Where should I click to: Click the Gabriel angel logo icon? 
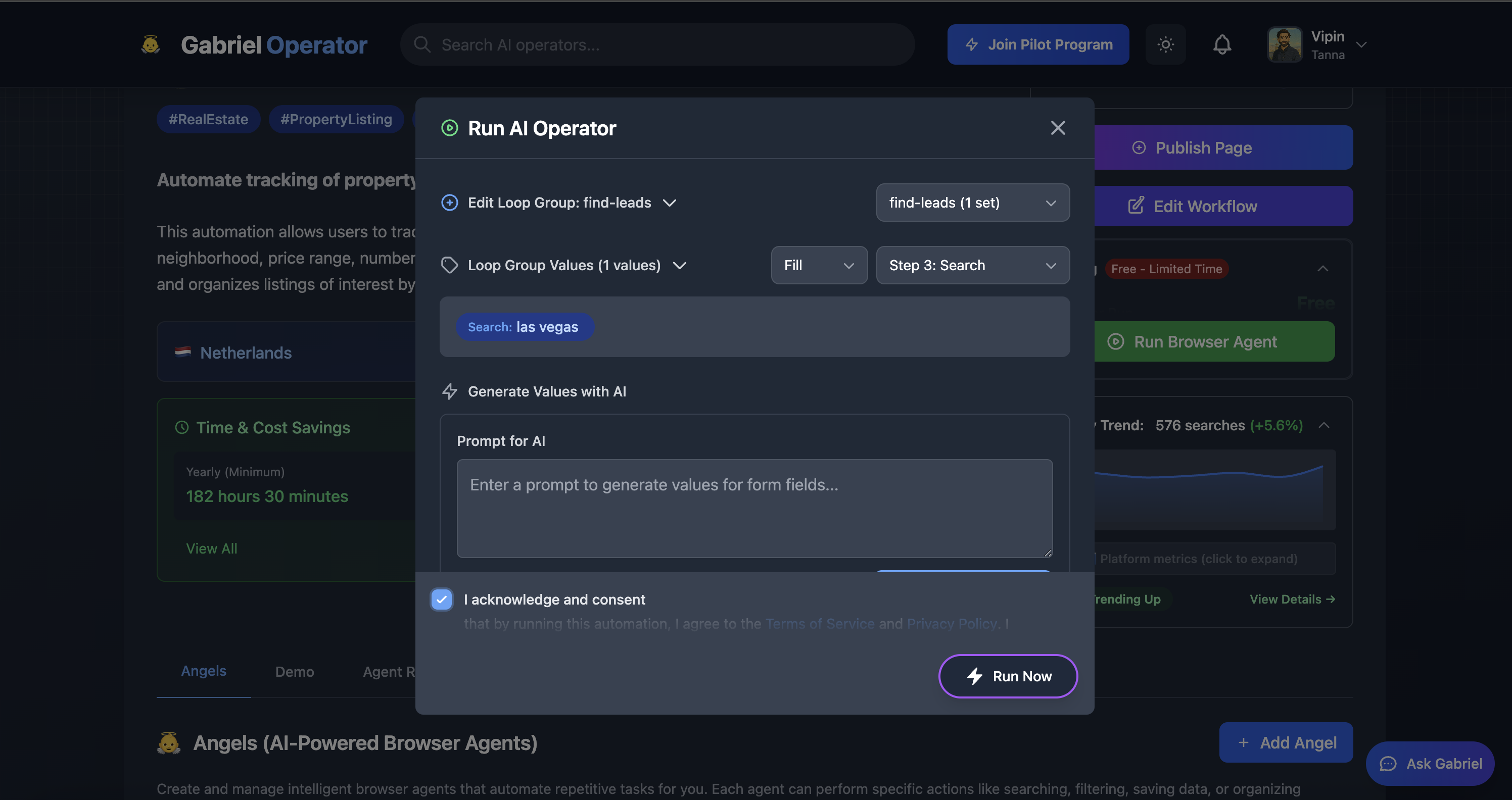[x=151, y=44]
